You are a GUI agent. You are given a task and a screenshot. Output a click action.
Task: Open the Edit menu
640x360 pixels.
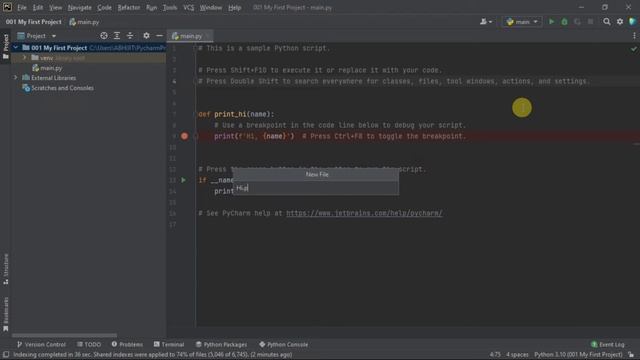point(38,7)
